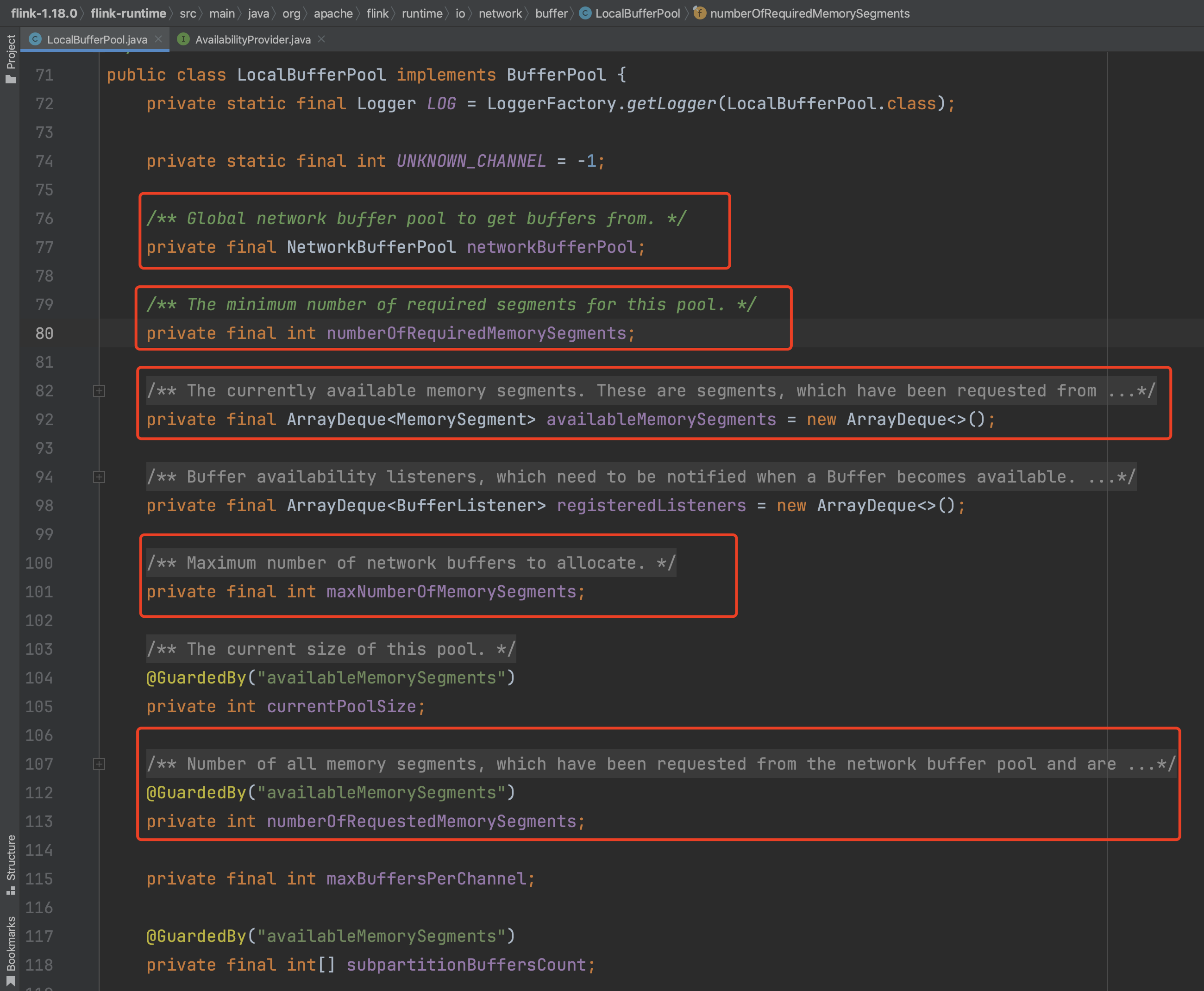Click the buffer package breadcrumb
This screenshot has width=1204, height=991.
tap(551, 13)
